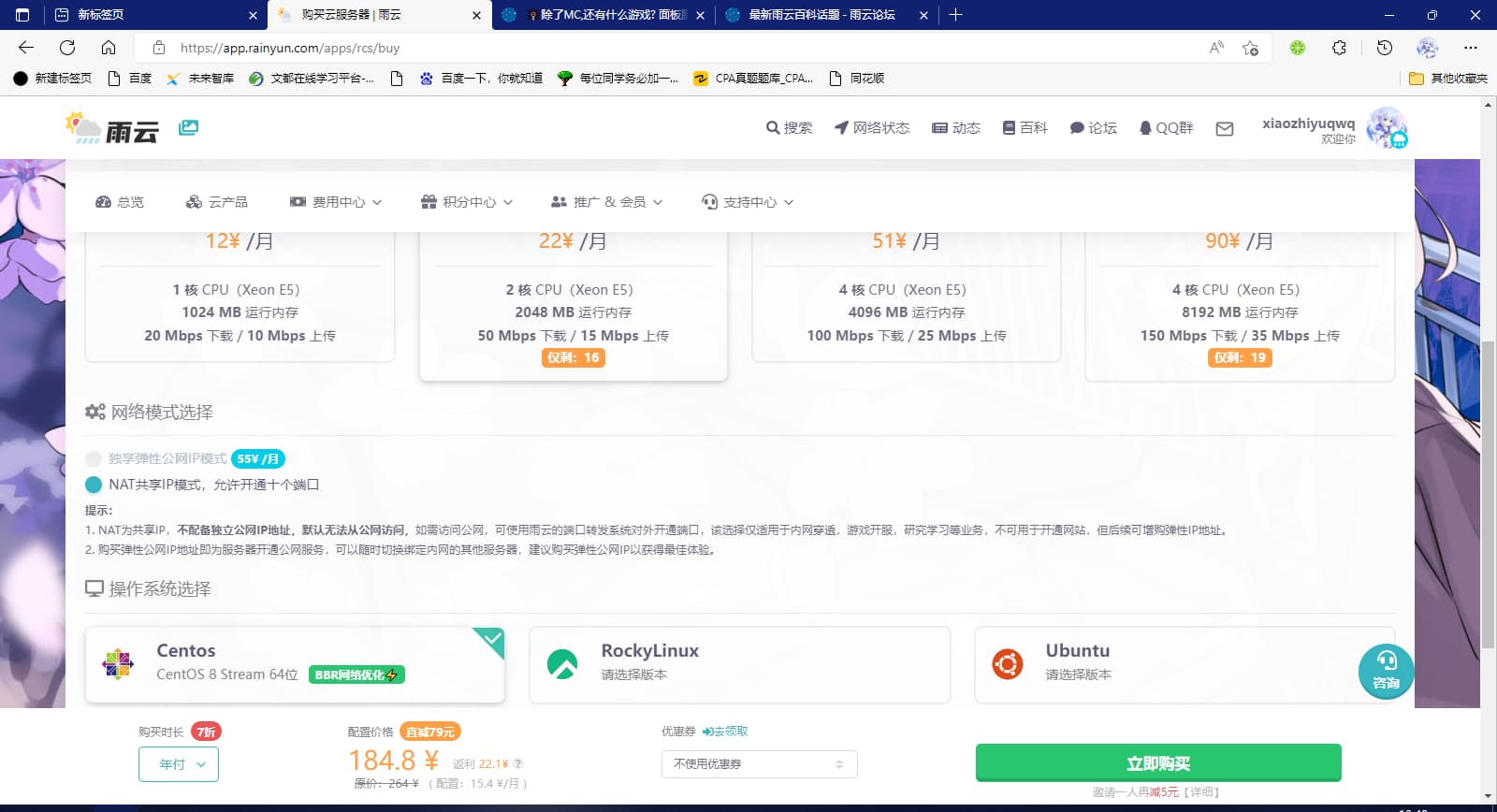
Task: Open 同花顺 bookmark
Action: point(857,79)
